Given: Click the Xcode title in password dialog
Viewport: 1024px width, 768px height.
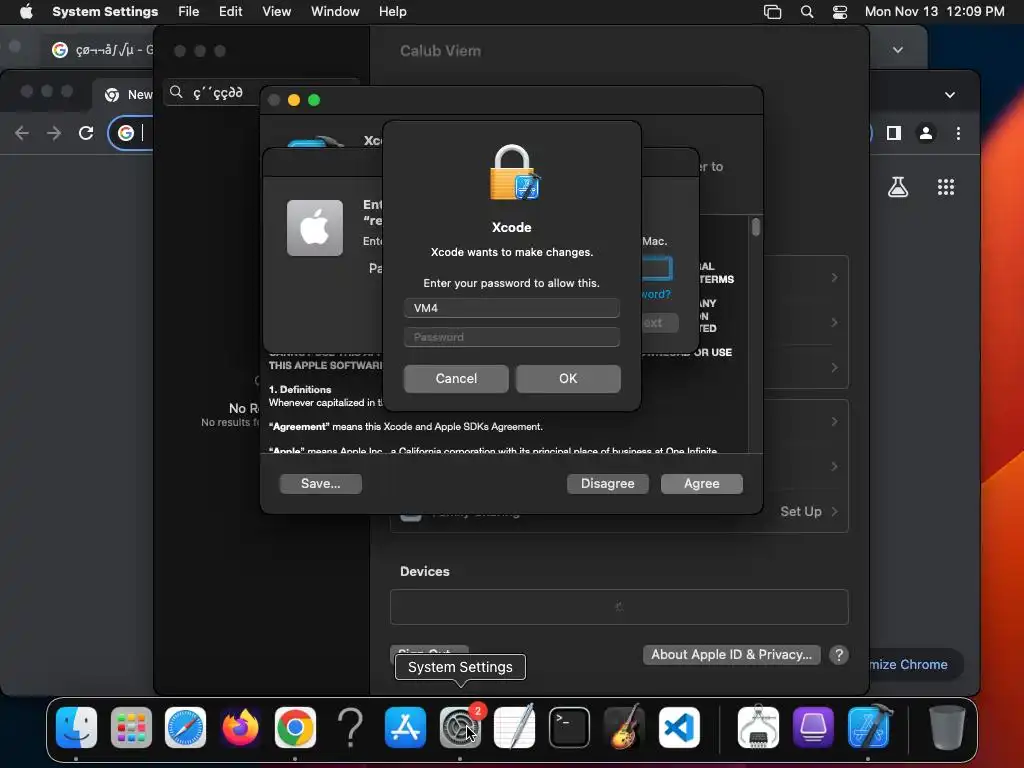Looking at the screenshot, I should tap(511, 227).
